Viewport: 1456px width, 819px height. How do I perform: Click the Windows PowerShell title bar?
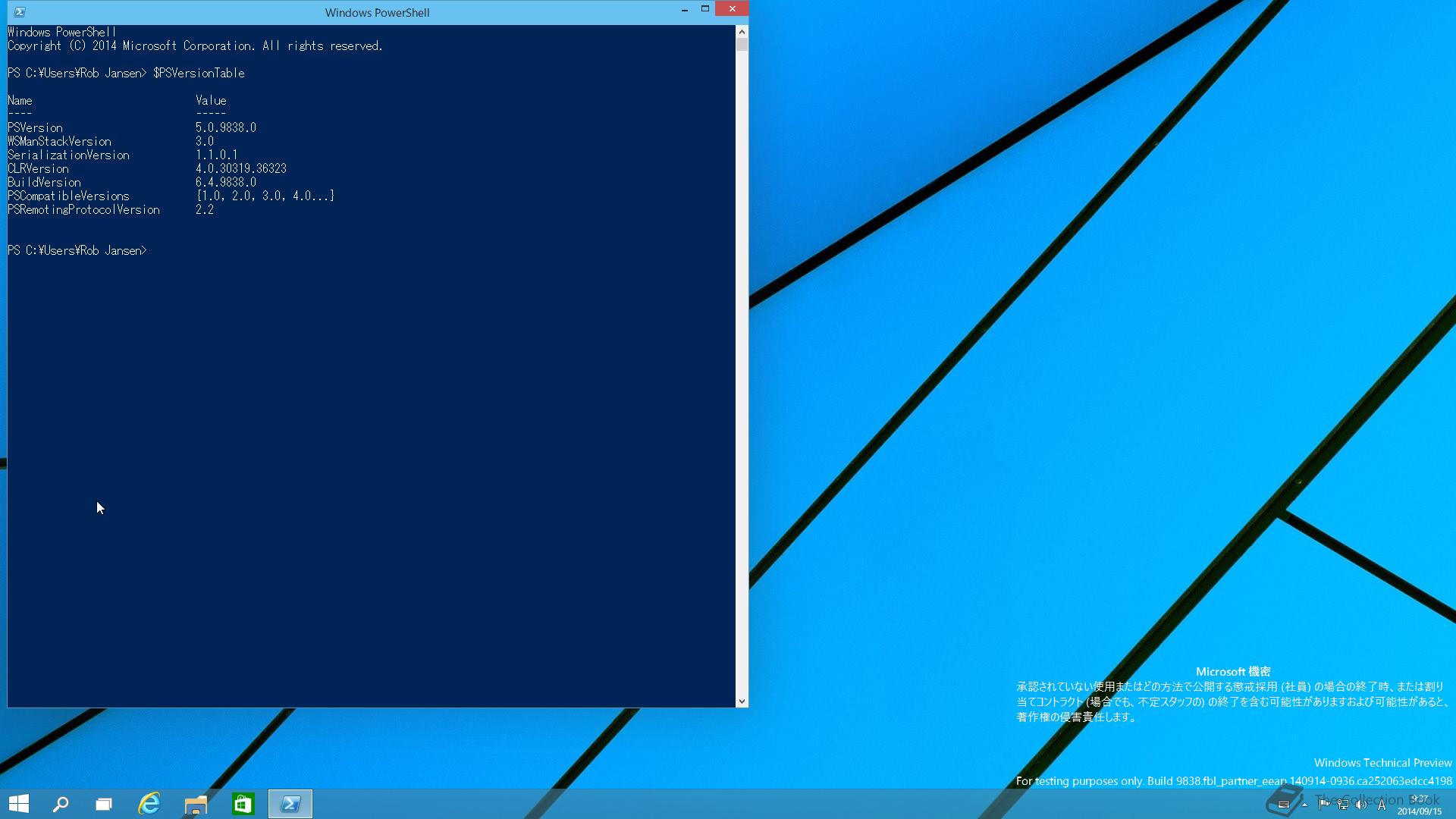(x=377, y=12)
